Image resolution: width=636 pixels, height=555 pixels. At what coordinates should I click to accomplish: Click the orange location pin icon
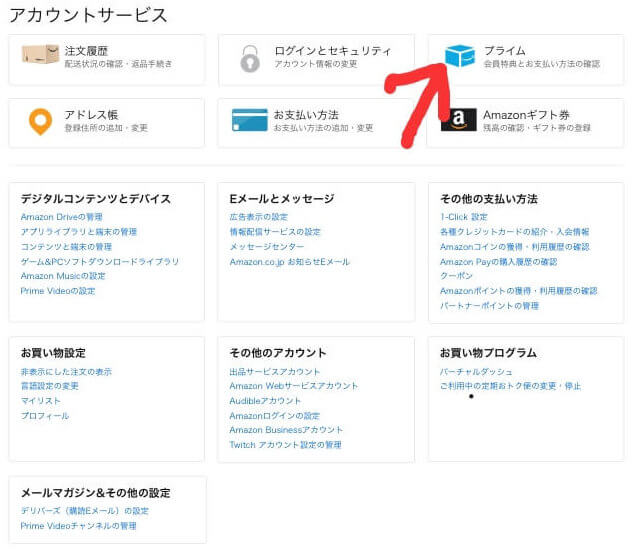tap(41, 122)
